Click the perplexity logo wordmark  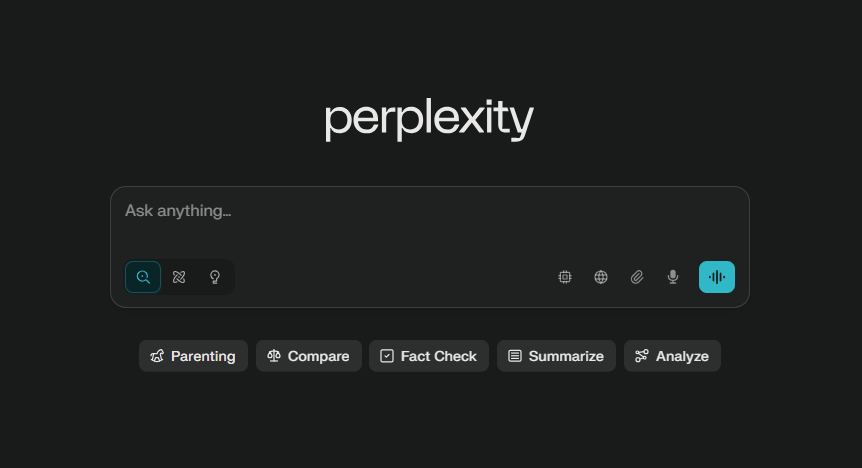(x=429, y=120)
